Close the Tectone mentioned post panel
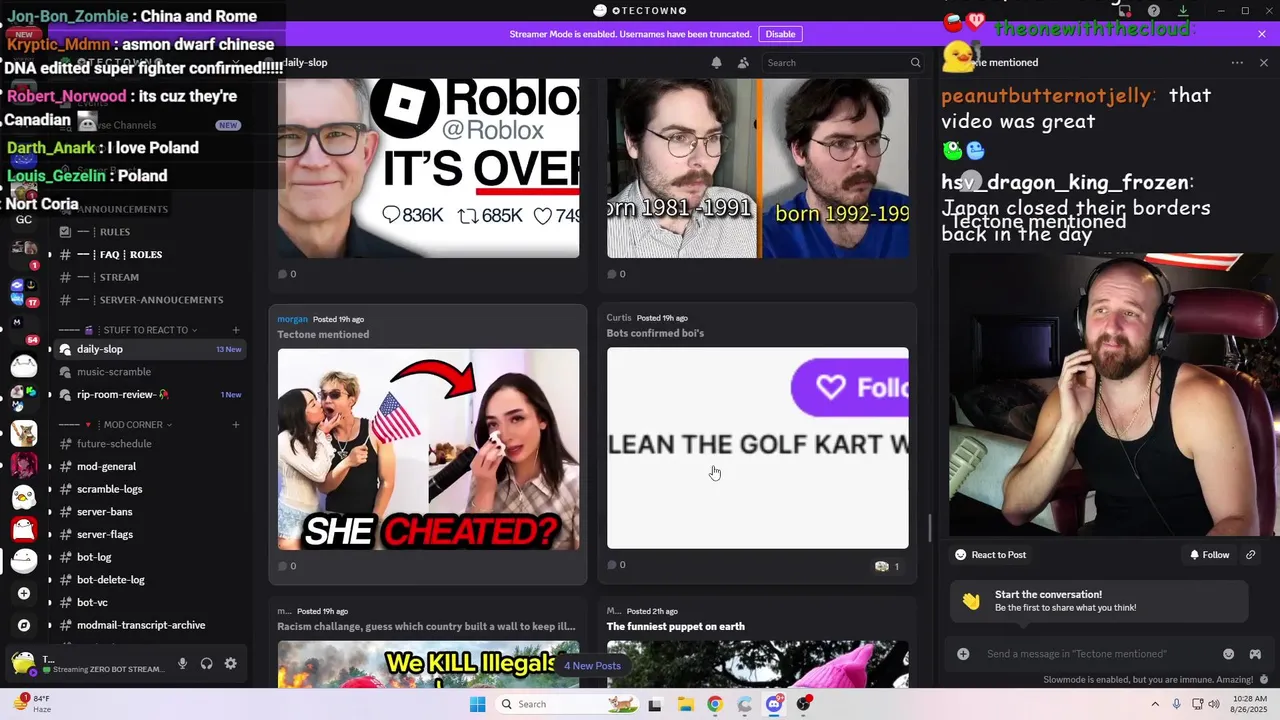Screen dimensions: 1280x720 [x=1263, y=62]
